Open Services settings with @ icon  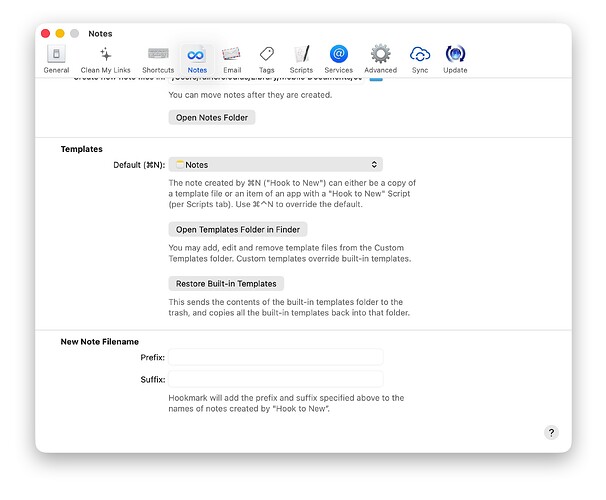pos(338,59)
